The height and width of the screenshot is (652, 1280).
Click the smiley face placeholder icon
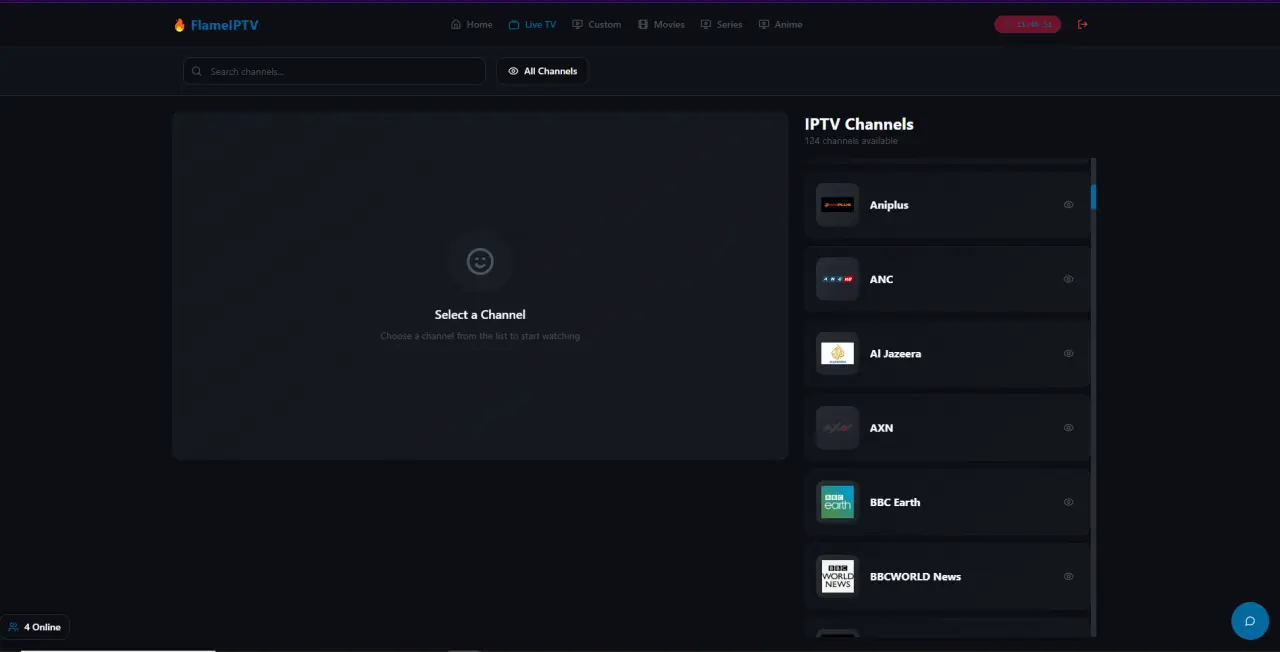480,261
